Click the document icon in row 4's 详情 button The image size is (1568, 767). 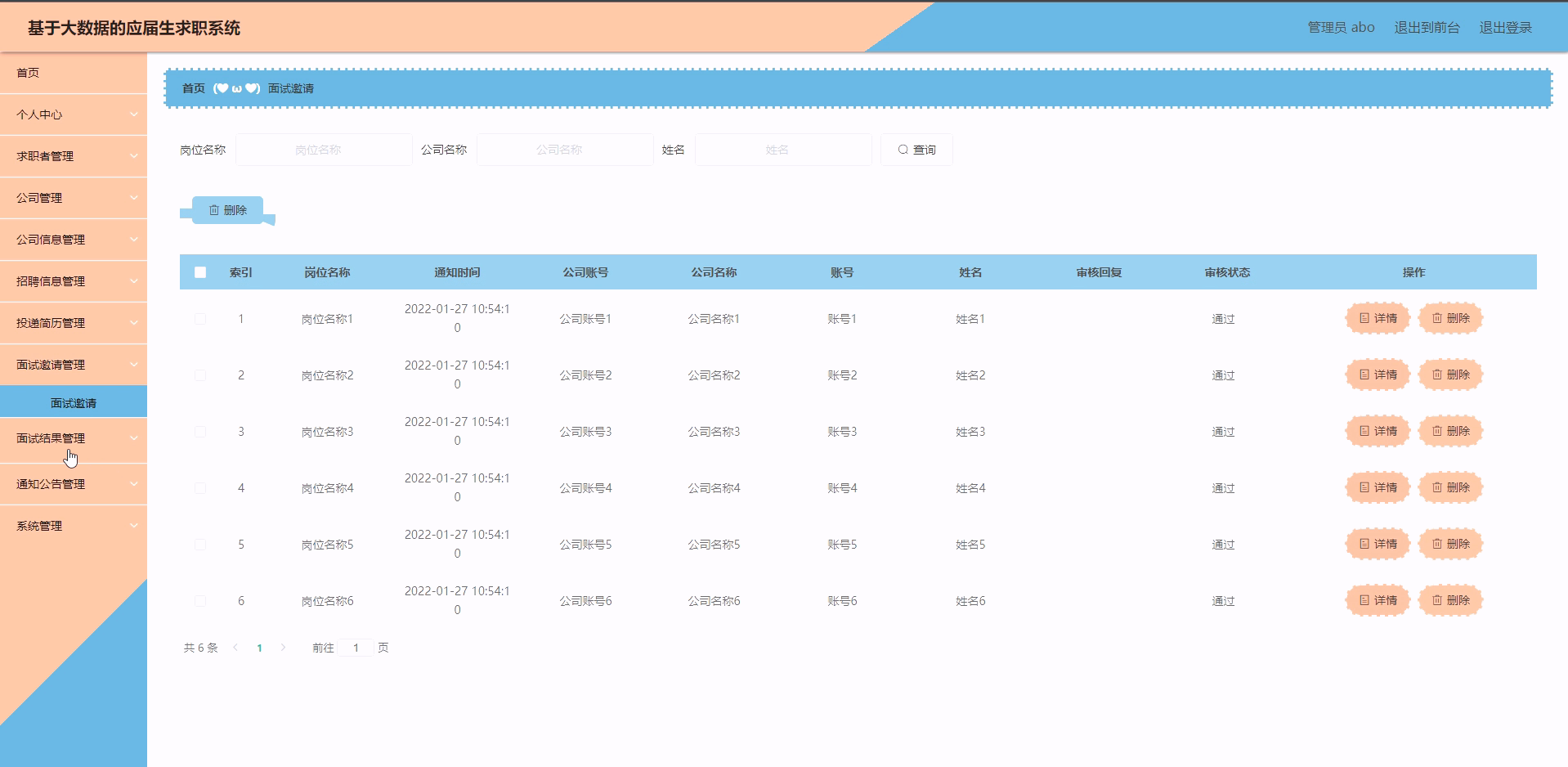1363,487
